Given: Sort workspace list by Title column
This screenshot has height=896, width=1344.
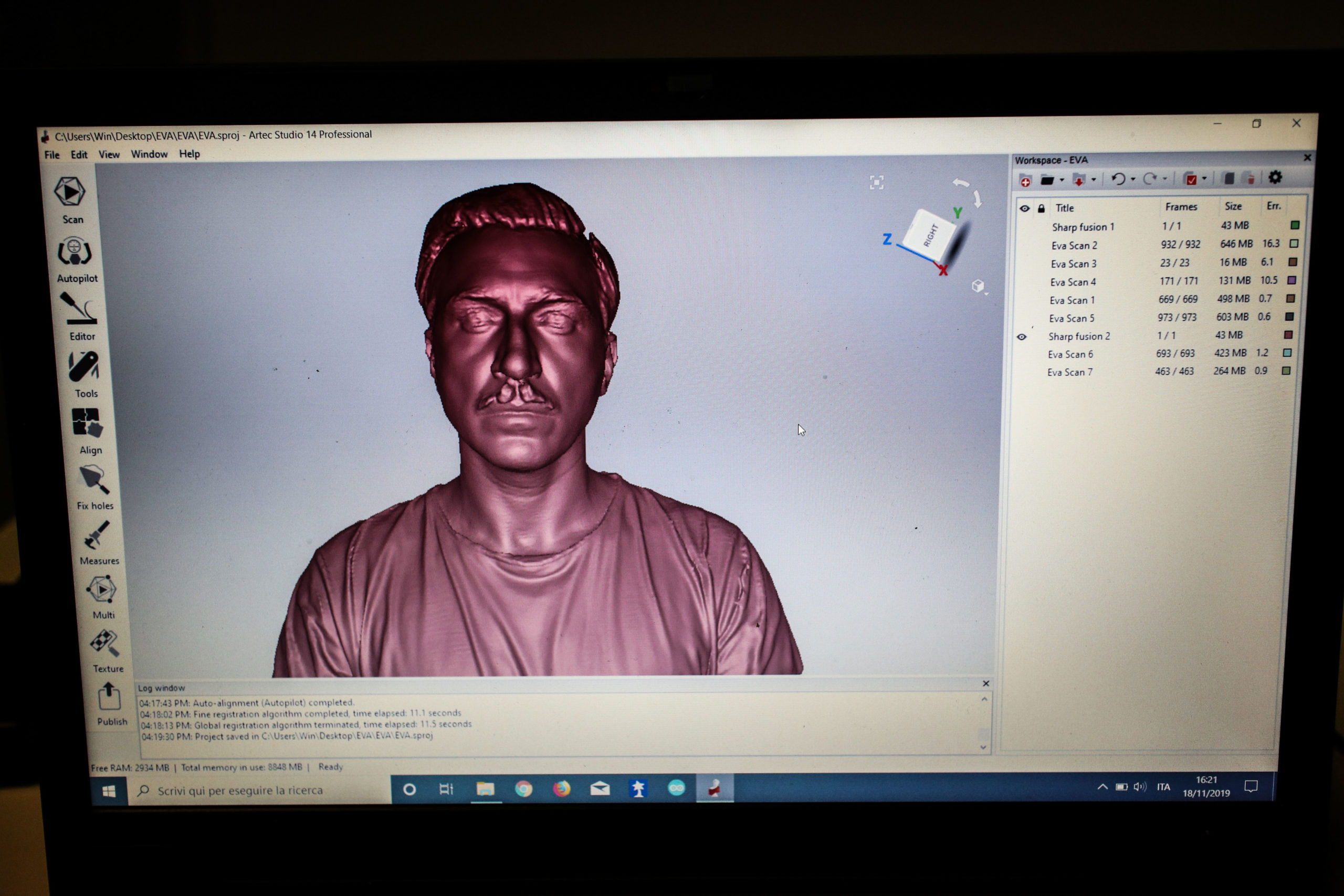Looking at the screenshot, I should point(1065,208).
